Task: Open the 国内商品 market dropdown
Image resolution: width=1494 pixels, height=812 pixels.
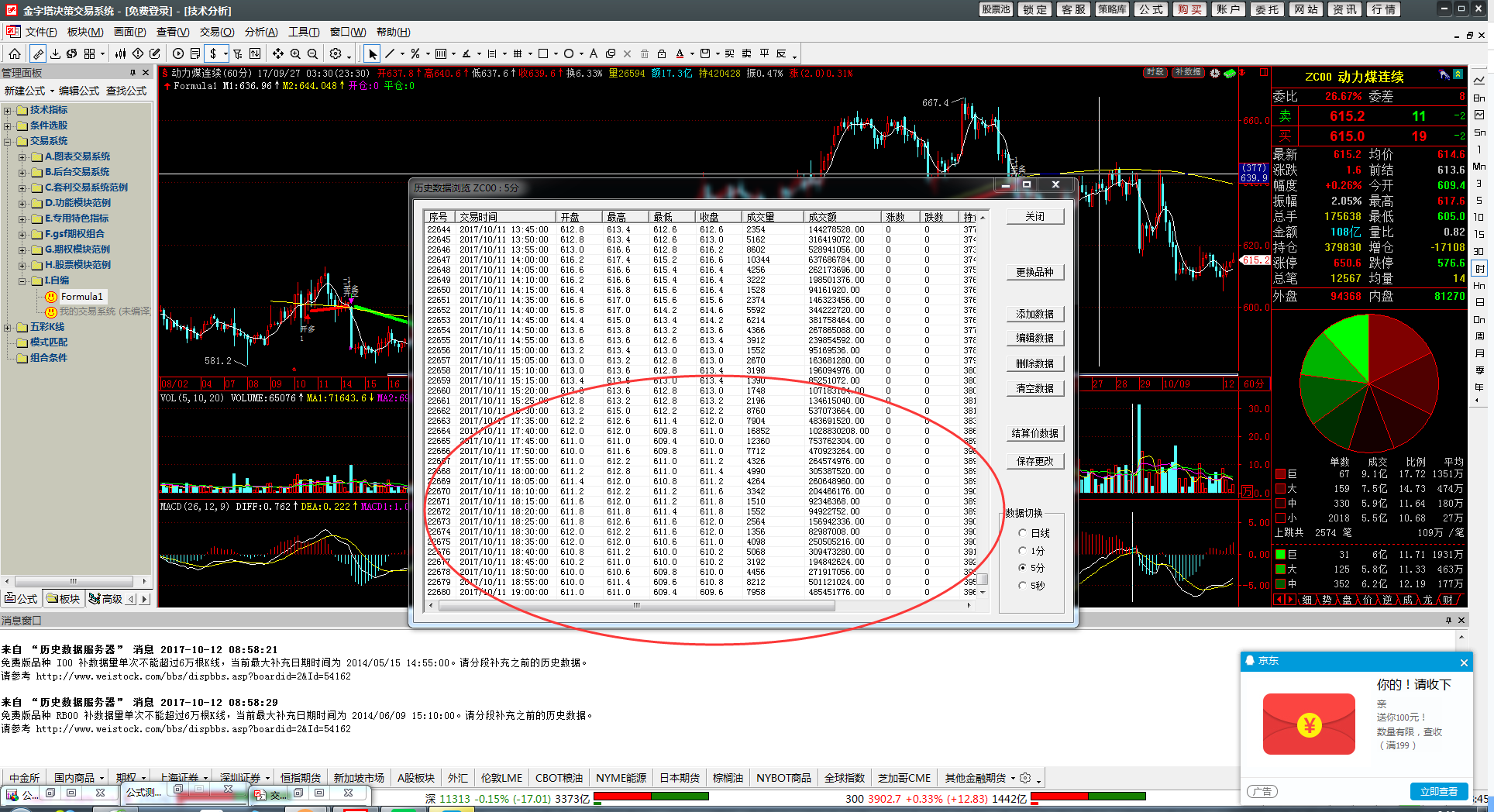Action: (x=101, y=778)
